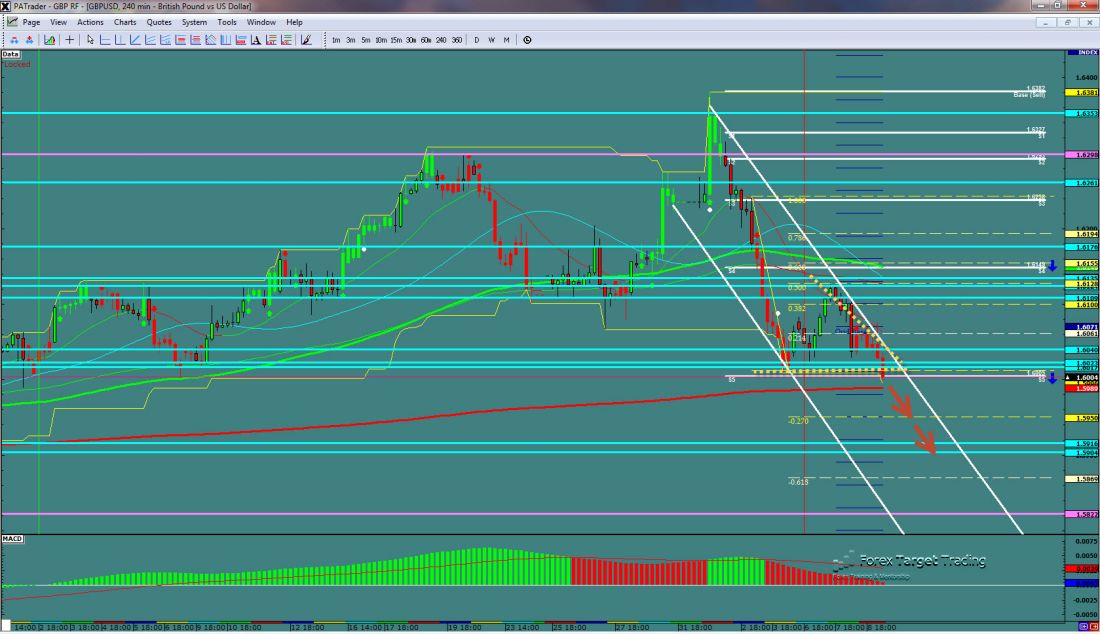1100x634 pixels.
Task: Select the arrow pointer tool
Action: [x=90, y=40]
